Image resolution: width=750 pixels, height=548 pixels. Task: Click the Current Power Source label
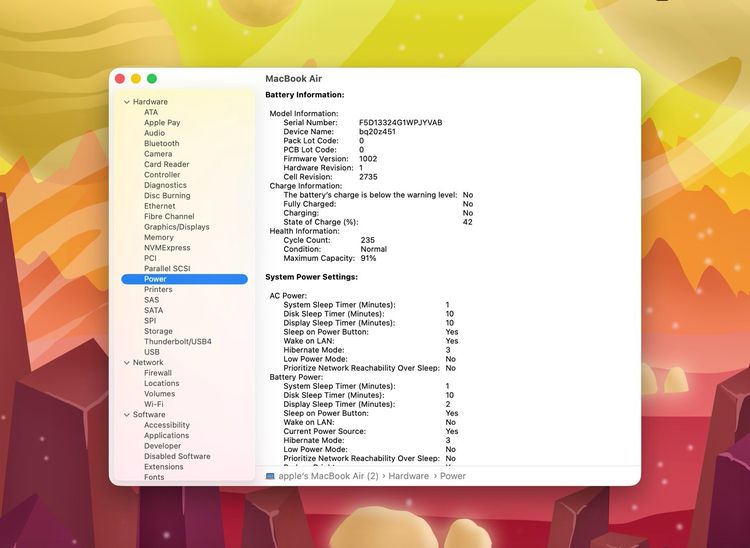[324, 431]
